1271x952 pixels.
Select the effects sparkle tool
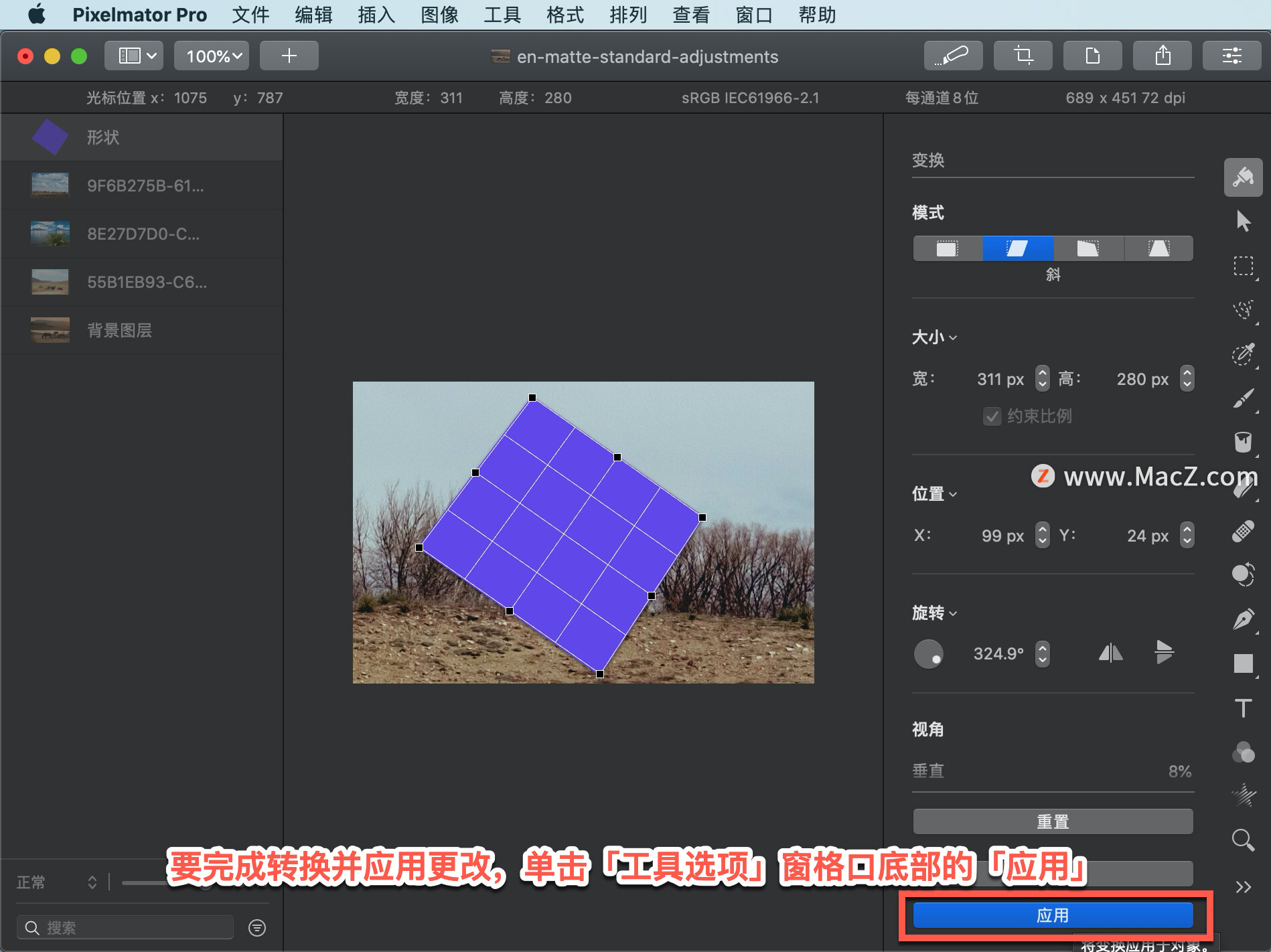tap(1243, 795)
